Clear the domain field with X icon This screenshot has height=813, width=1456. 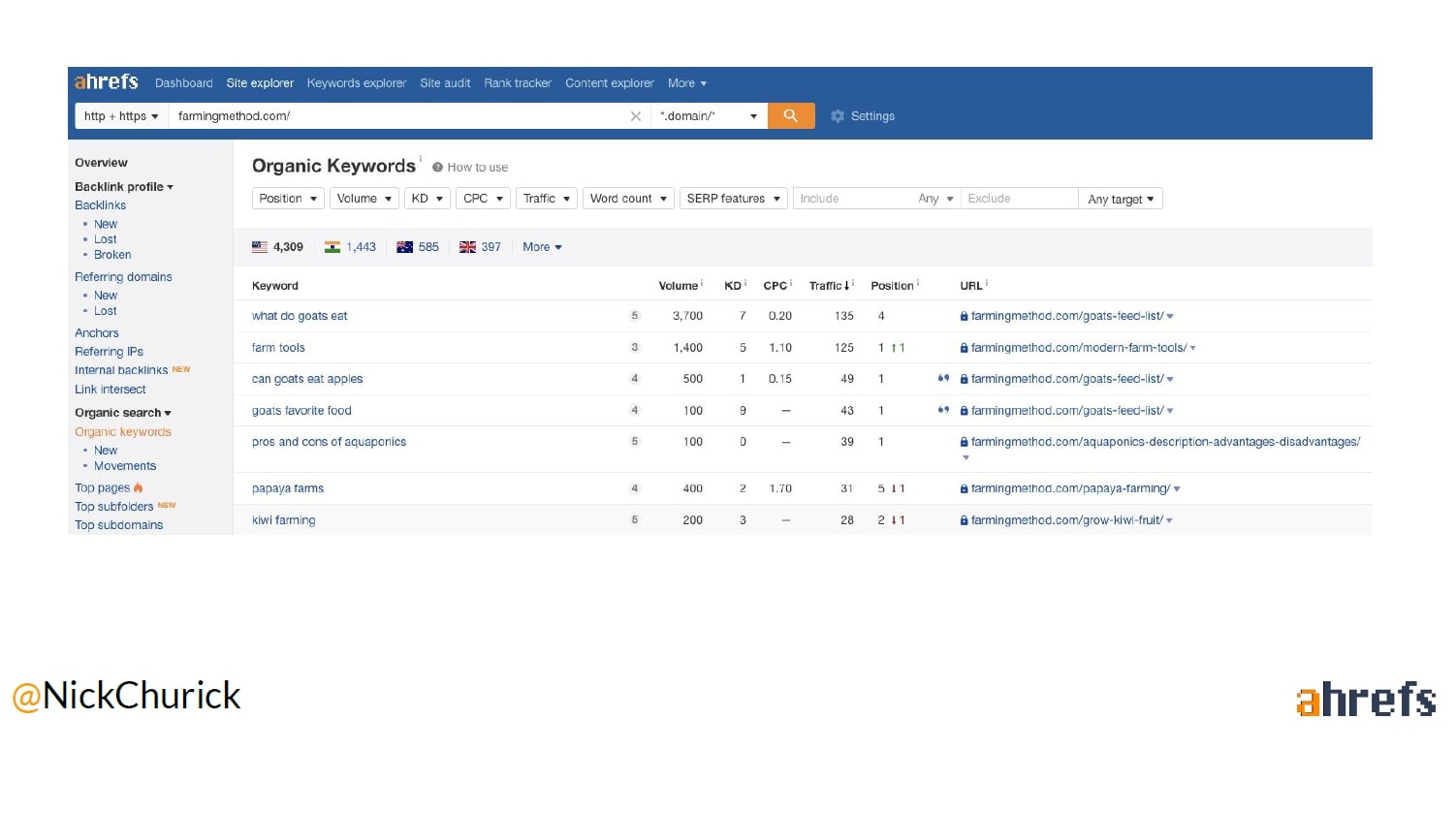pyautogui.click(x=636, y=116)
